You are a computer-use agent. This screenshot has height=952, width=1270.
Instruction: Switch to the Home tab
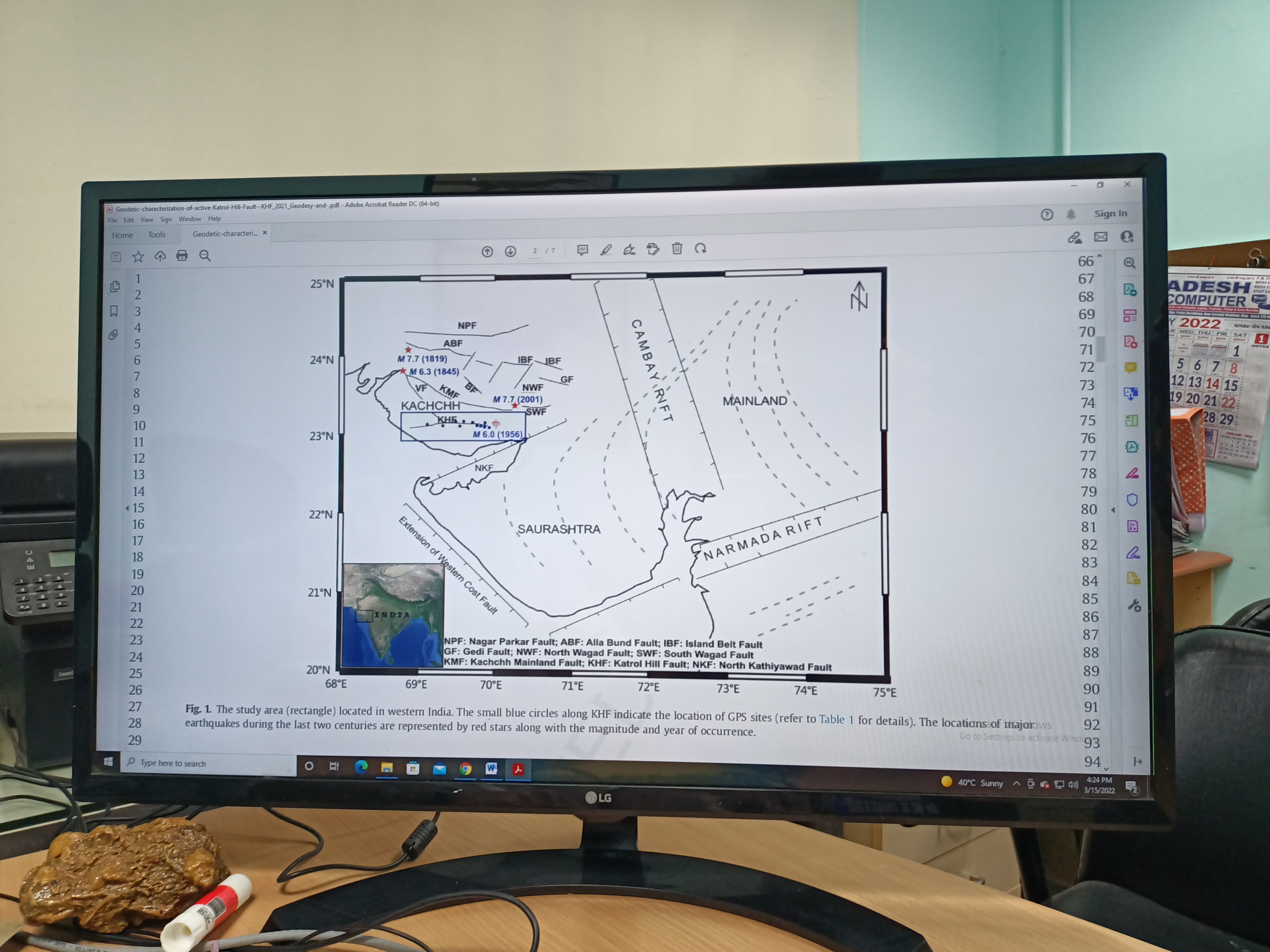[122, 235]
